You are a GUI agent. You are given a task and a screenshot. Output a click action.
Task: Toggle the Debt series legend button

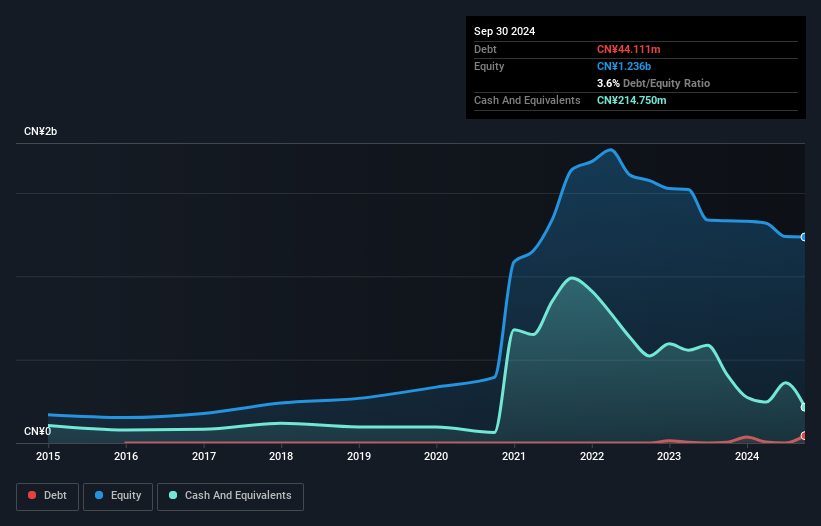click(47, 496)
